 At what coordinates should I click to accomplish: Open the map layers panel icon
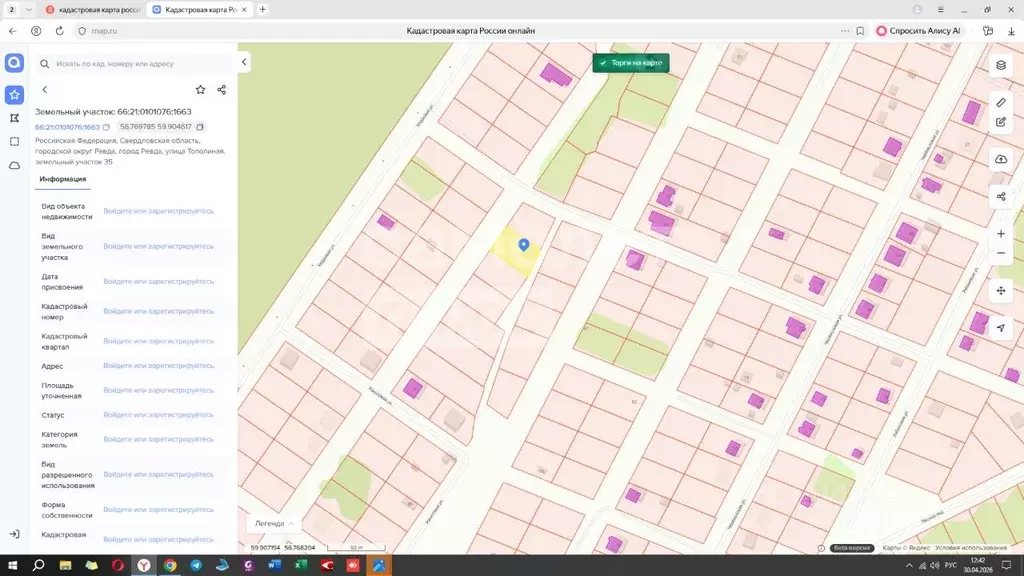[x=1000, y=65]
